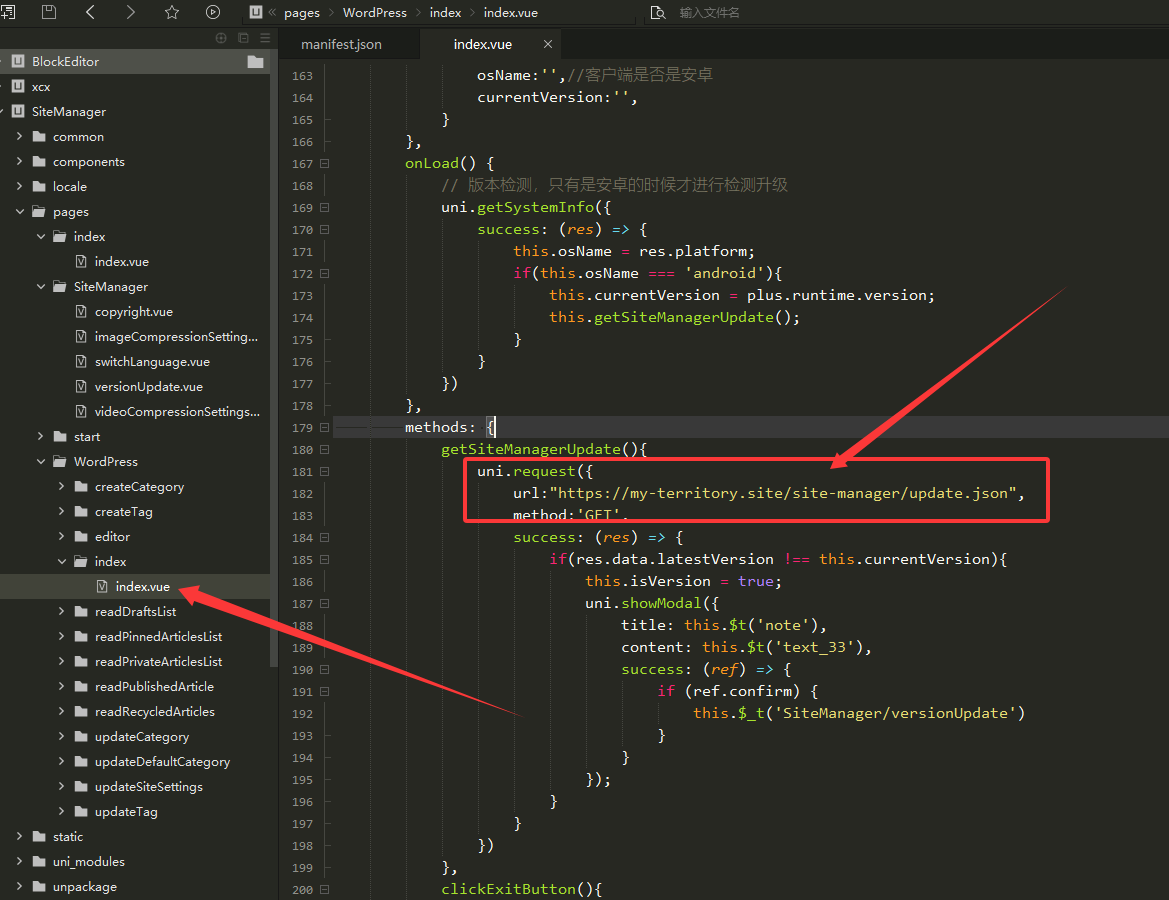This screenshot has height=900, width=1169.
Task: Click the collapse-all icon in the project panel header
Action: coord(243,38)
